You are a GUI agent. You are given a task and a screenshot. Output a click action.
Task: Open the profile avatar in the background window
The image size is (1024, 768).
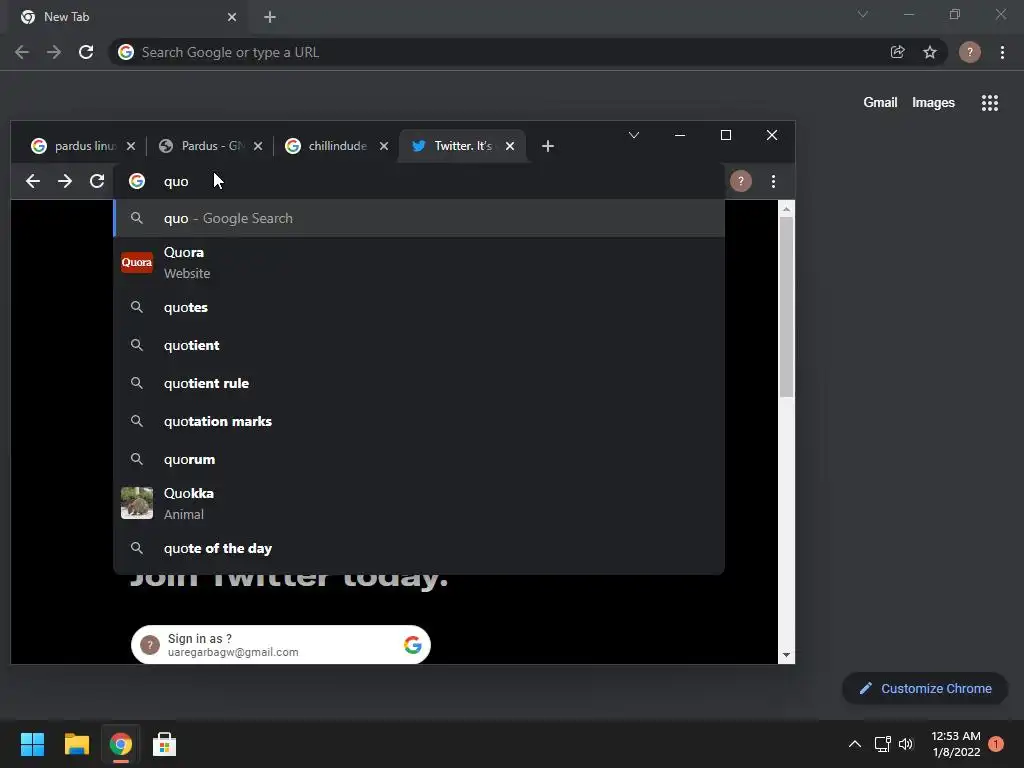970,52
